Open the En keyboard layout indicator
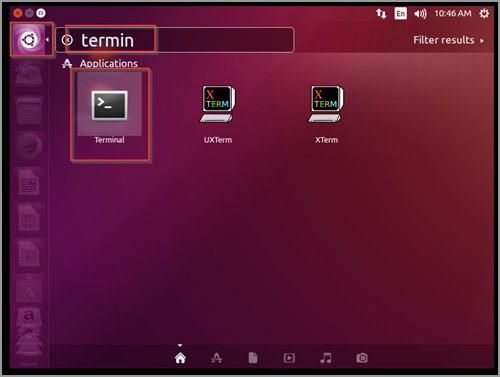The image size is (500, 377). pos(400,14)
